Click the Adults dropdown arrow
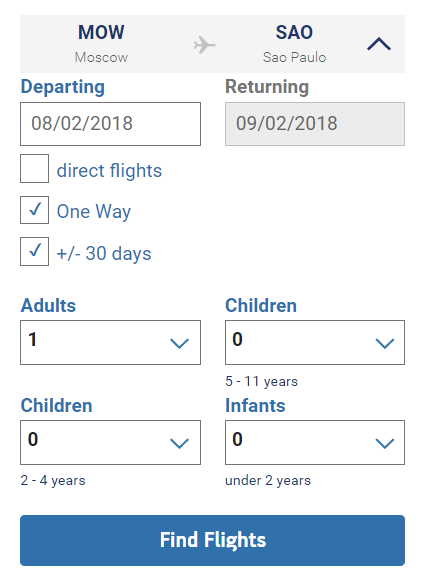The image size is (429, 579). coord(179,343)
